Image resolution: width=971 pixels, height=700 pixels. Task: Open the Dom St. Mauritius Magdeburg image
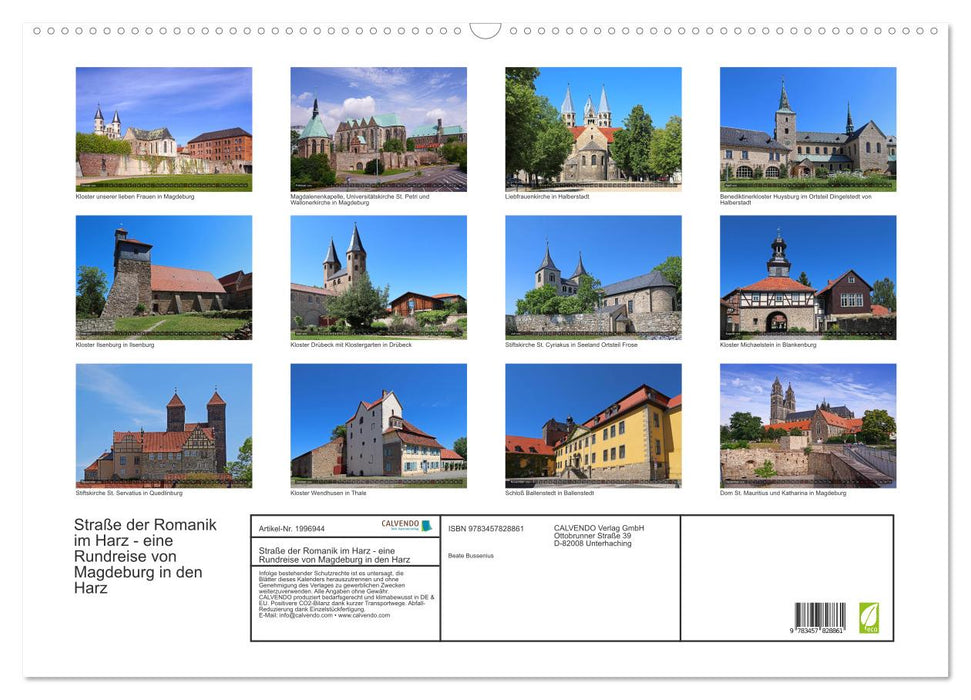[x=808, y=425]
